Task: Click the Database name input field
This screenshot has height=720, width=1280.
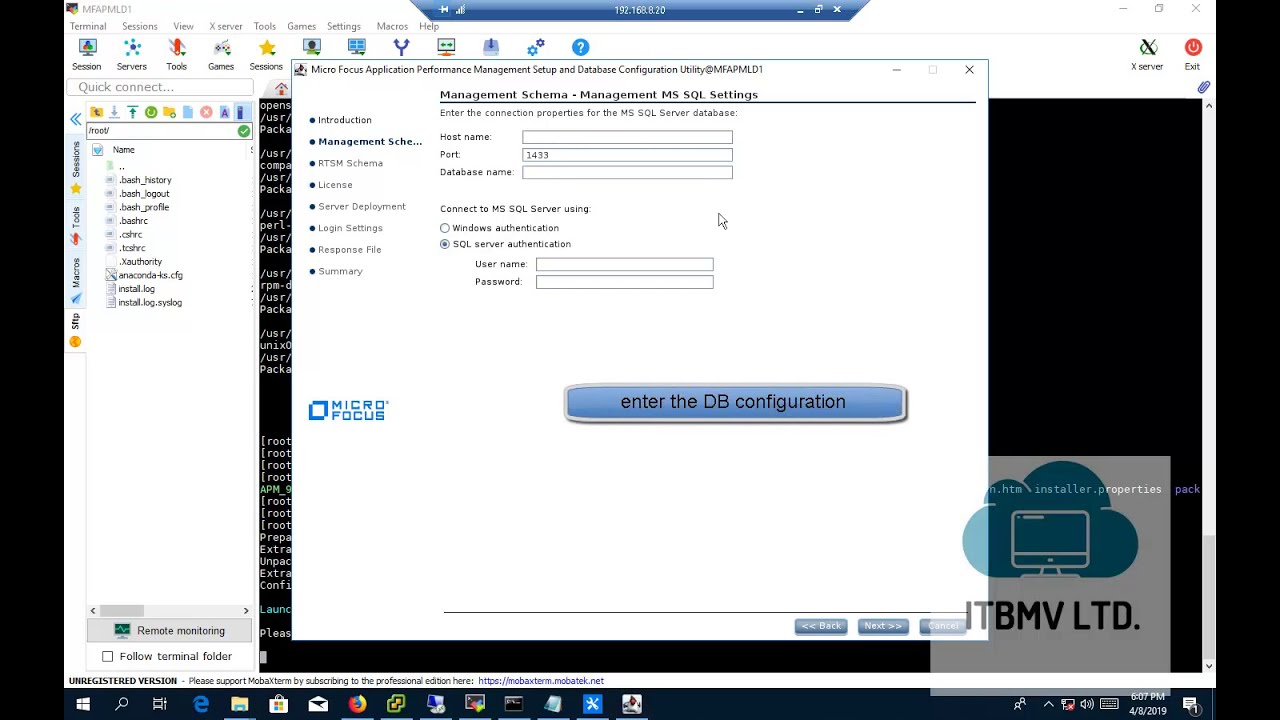Action: coord(627,172)
